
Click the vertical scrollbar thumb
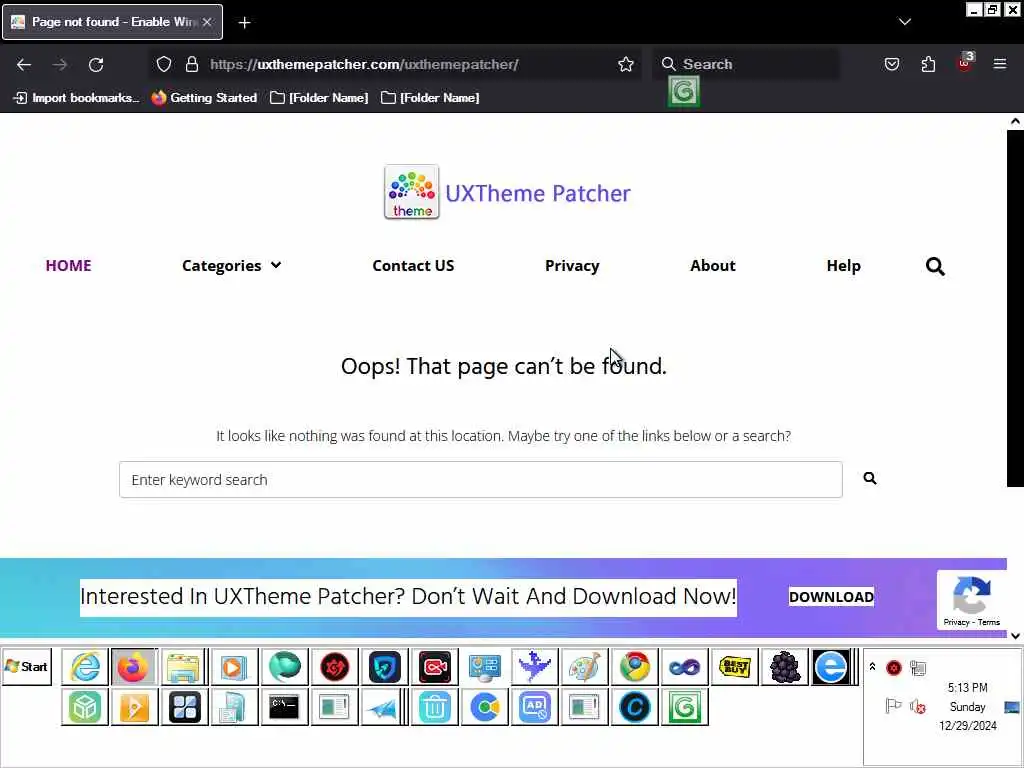1015,308
